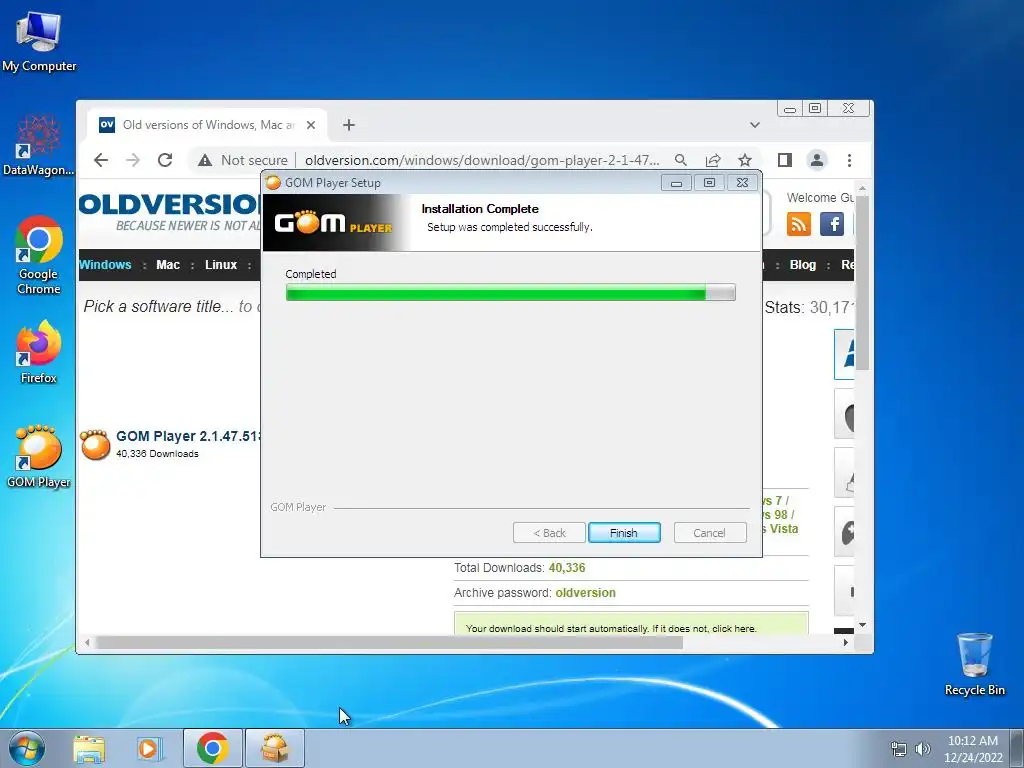
Task: Select the Old versions of Windows tab
Action: [x=208, y=125]
